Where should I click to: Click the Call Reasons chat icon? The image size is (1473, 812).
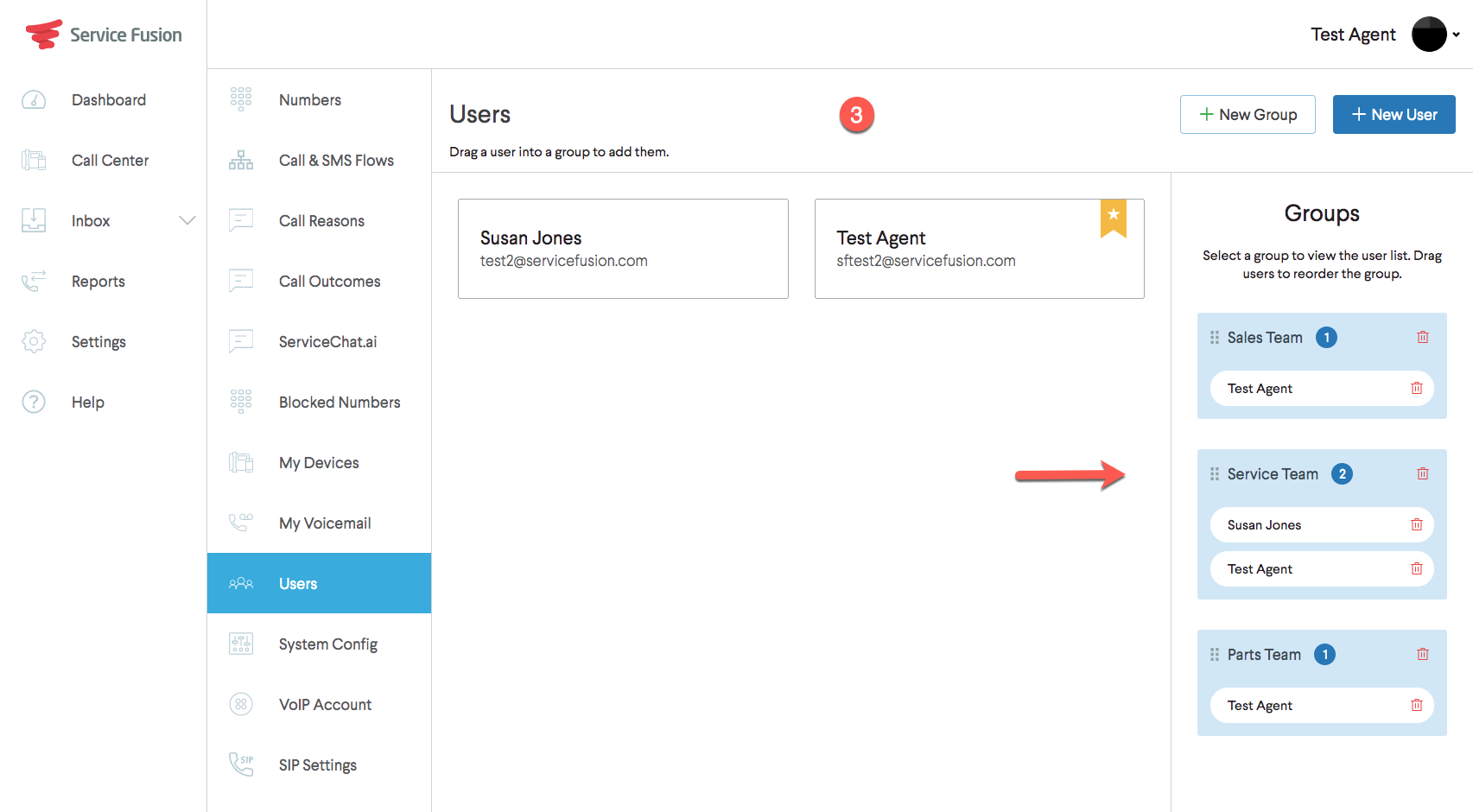pos(241,221)
